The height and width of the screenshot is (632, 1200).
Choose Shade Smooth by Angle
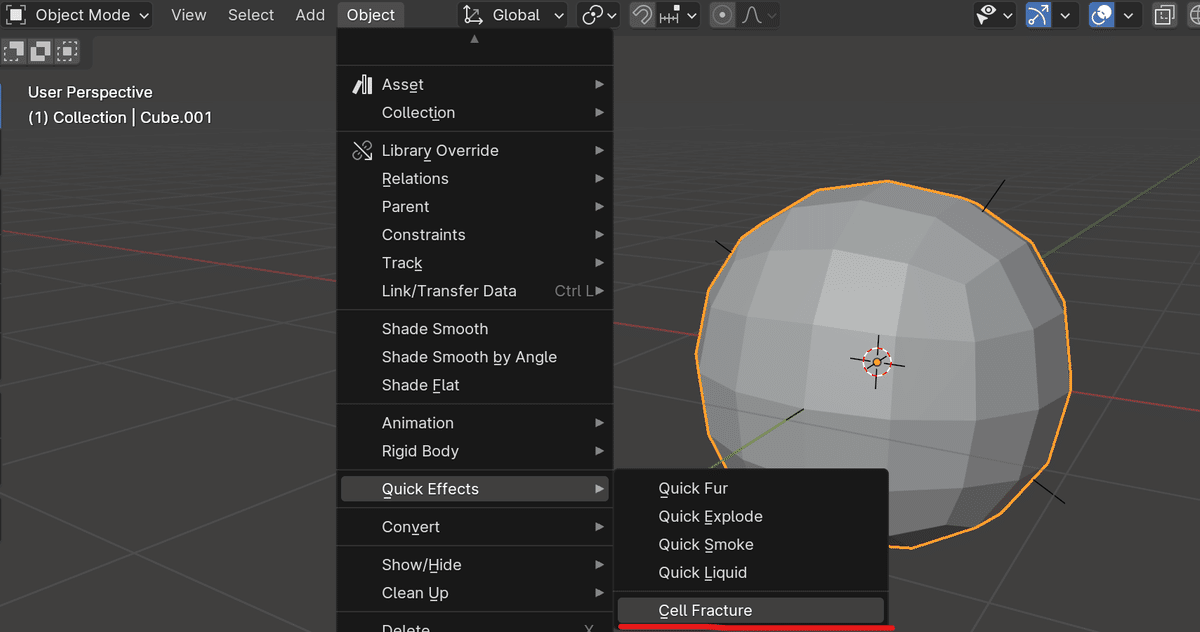(475, 357)
